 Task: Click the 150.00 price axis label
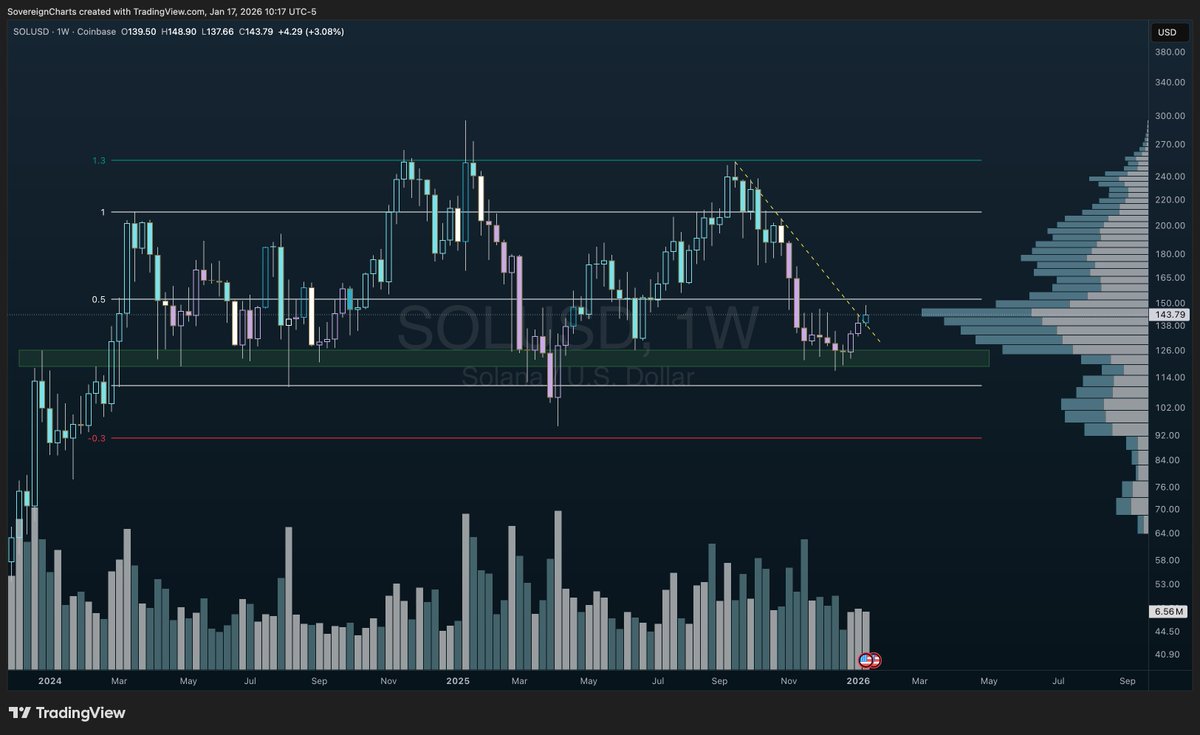[x=1169, y=303]
